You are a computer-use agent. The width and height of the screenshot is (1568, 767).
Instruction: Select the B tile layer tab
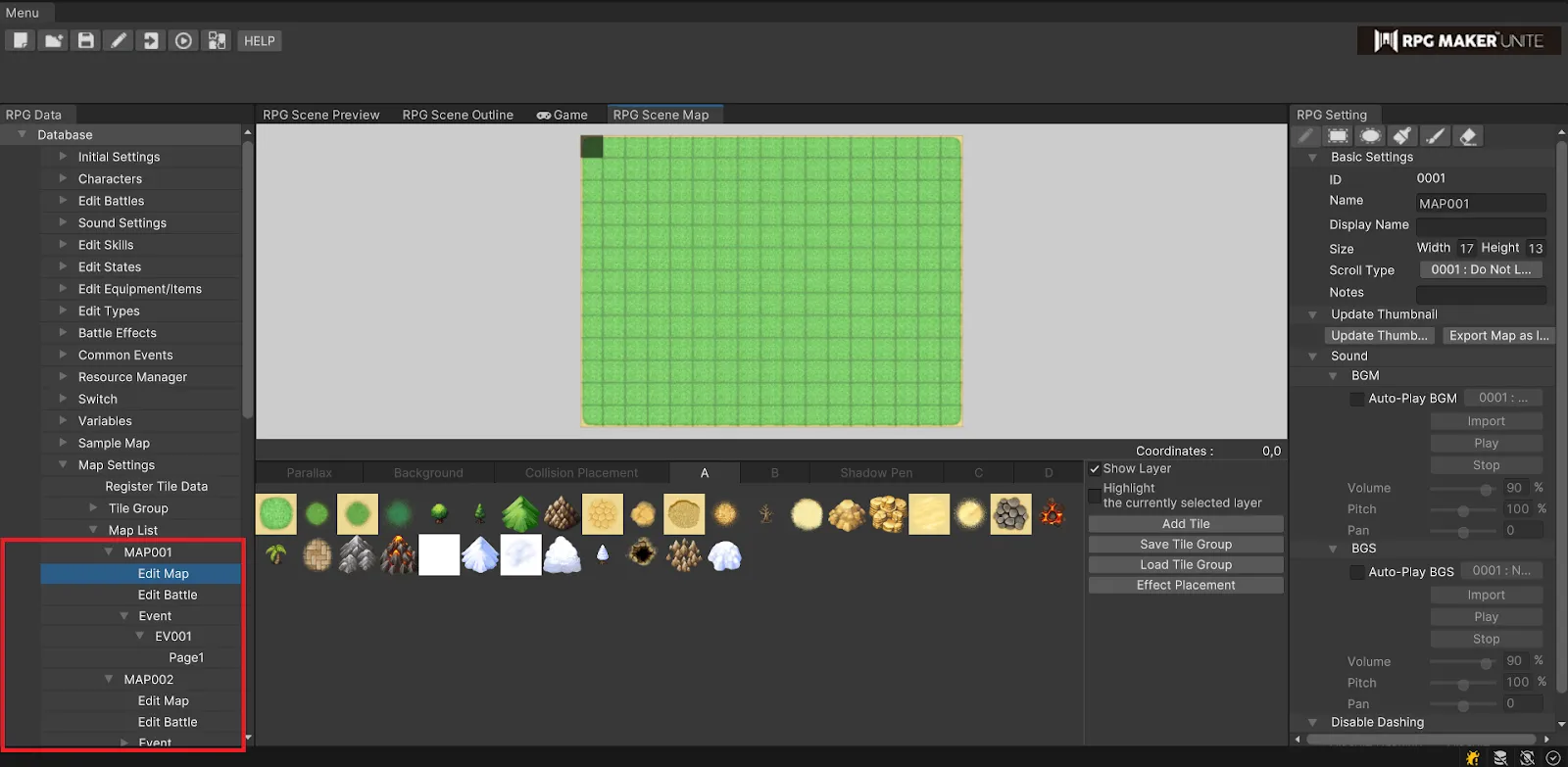(x=774, y=473)
